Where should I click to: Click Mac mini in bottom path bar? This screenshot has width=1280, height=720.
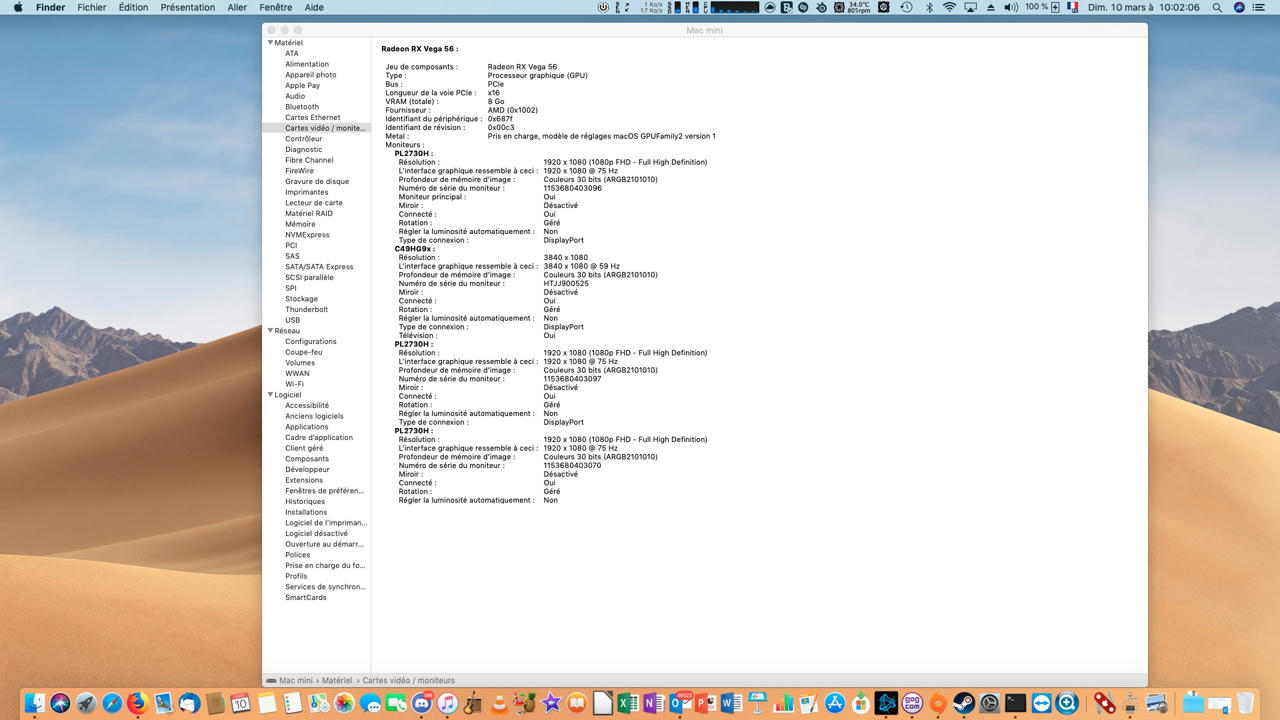(x=296, y=680)
